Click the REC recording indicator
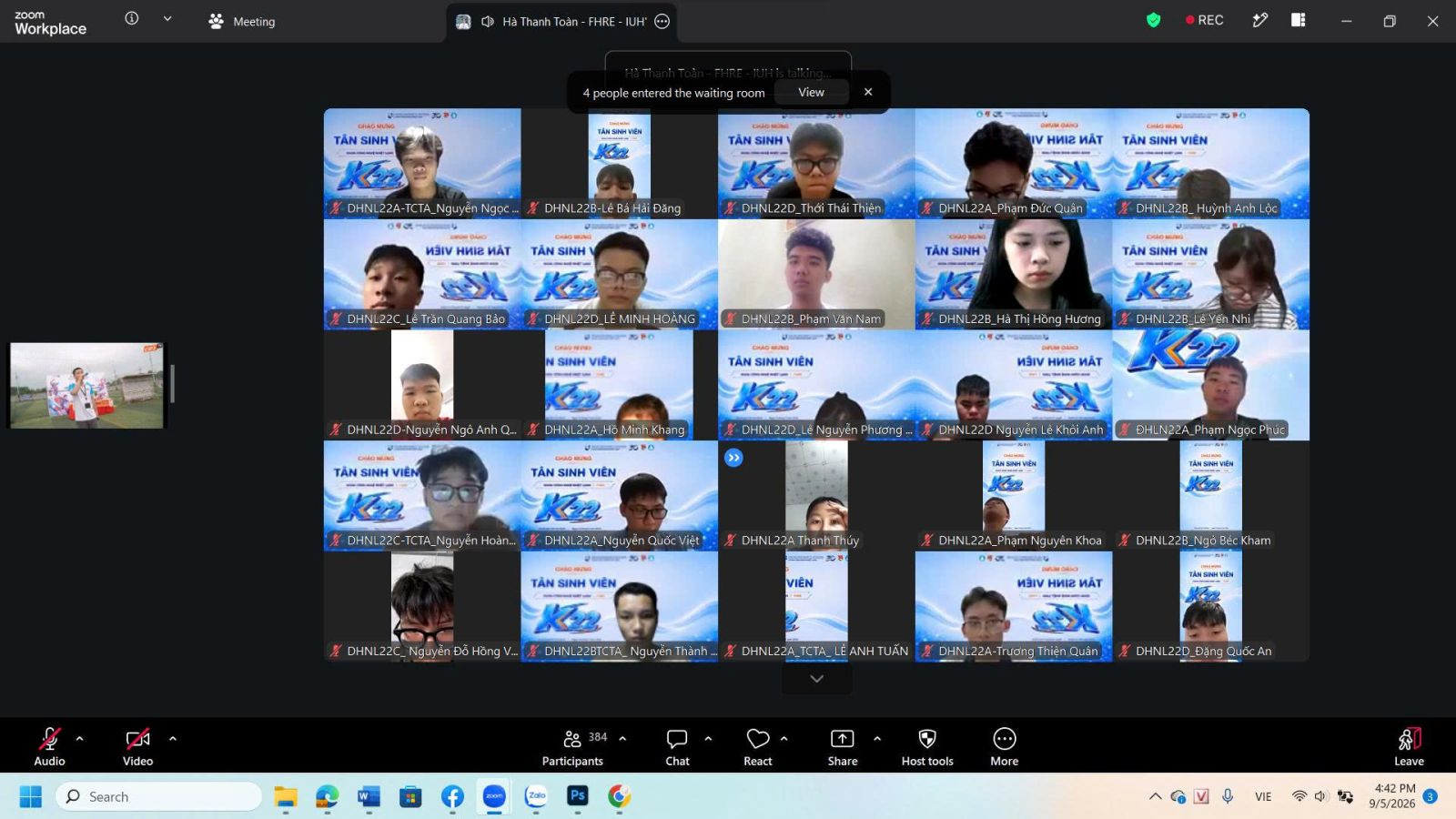The image size is (1456, 819). [1205, 20]
